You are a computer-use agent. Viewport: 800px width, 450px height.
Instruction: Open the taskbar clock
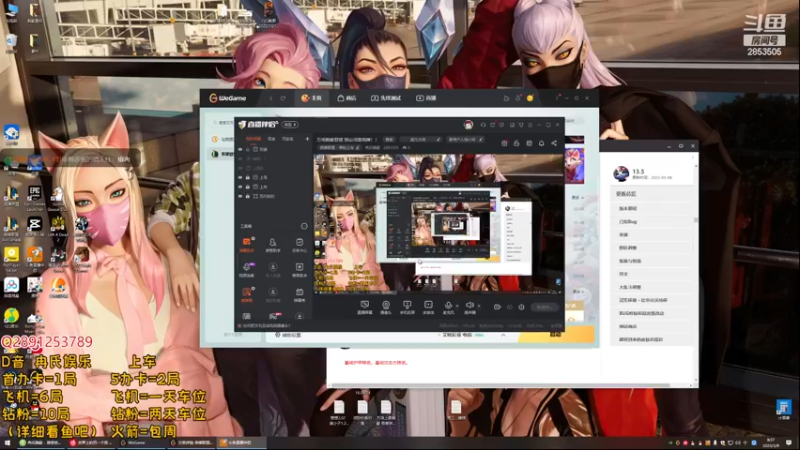[x=770, y=443]
